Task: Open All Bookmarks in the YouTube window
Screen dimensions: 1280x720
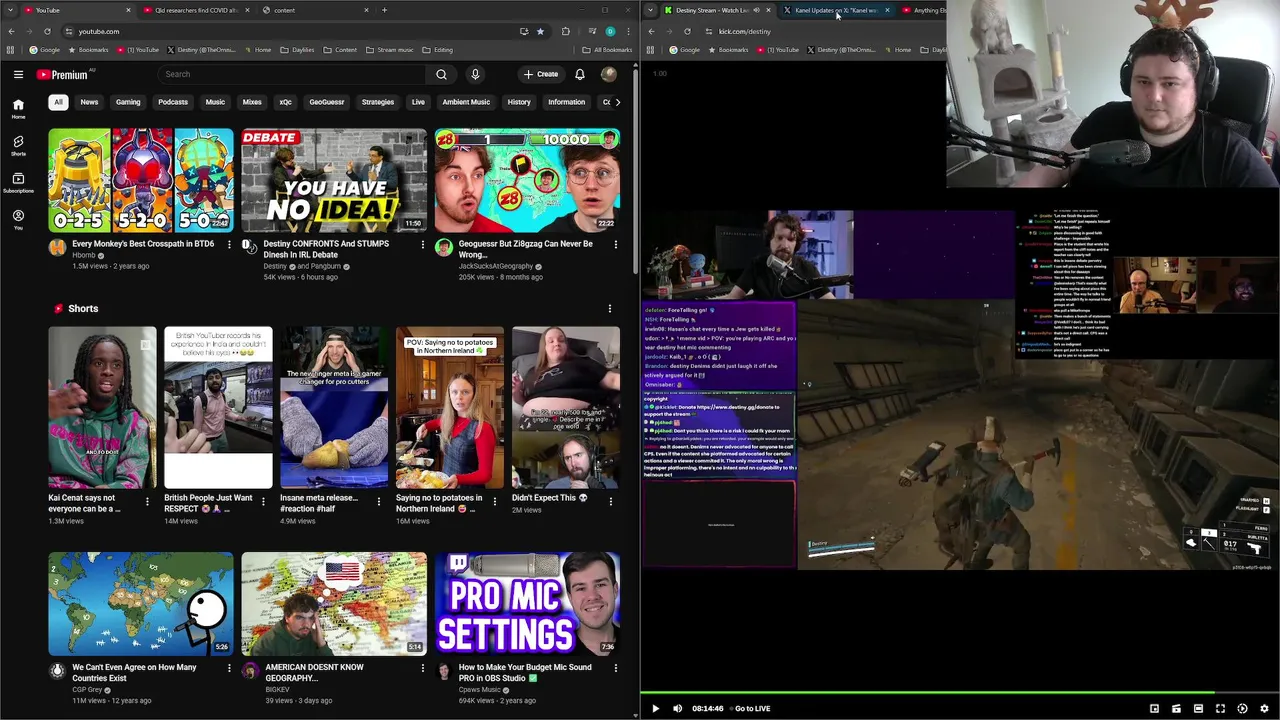Action: click(x=608, y=50)
